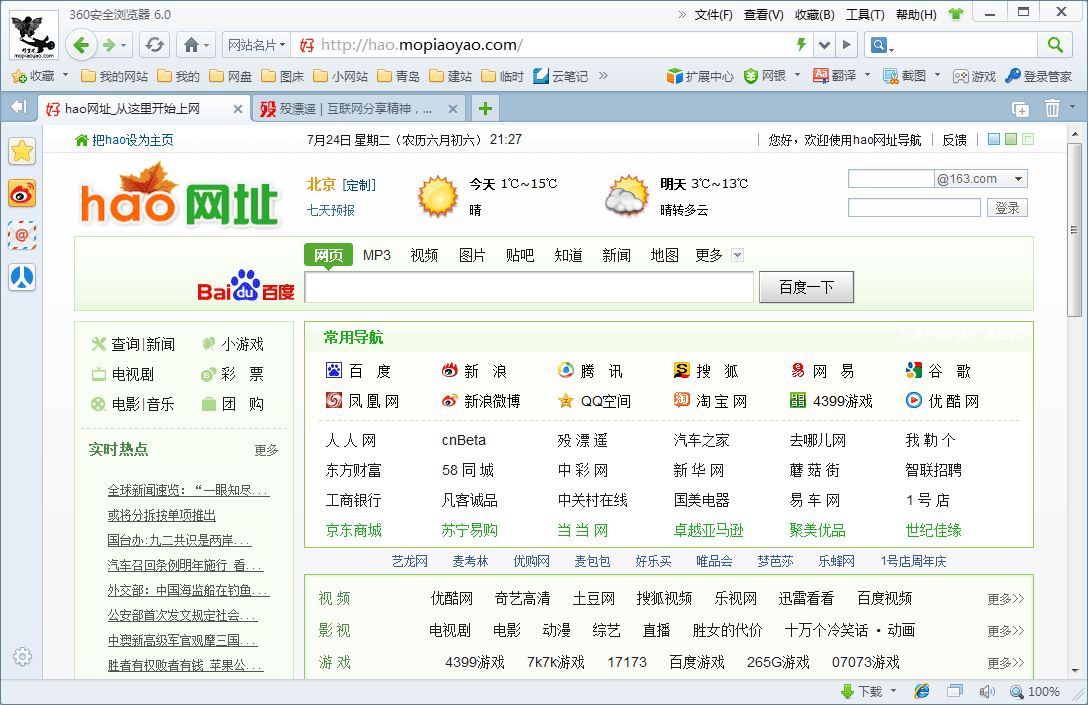
Task: Expand the @163.com email domain dropdown
Action: tap(1018, 179)
